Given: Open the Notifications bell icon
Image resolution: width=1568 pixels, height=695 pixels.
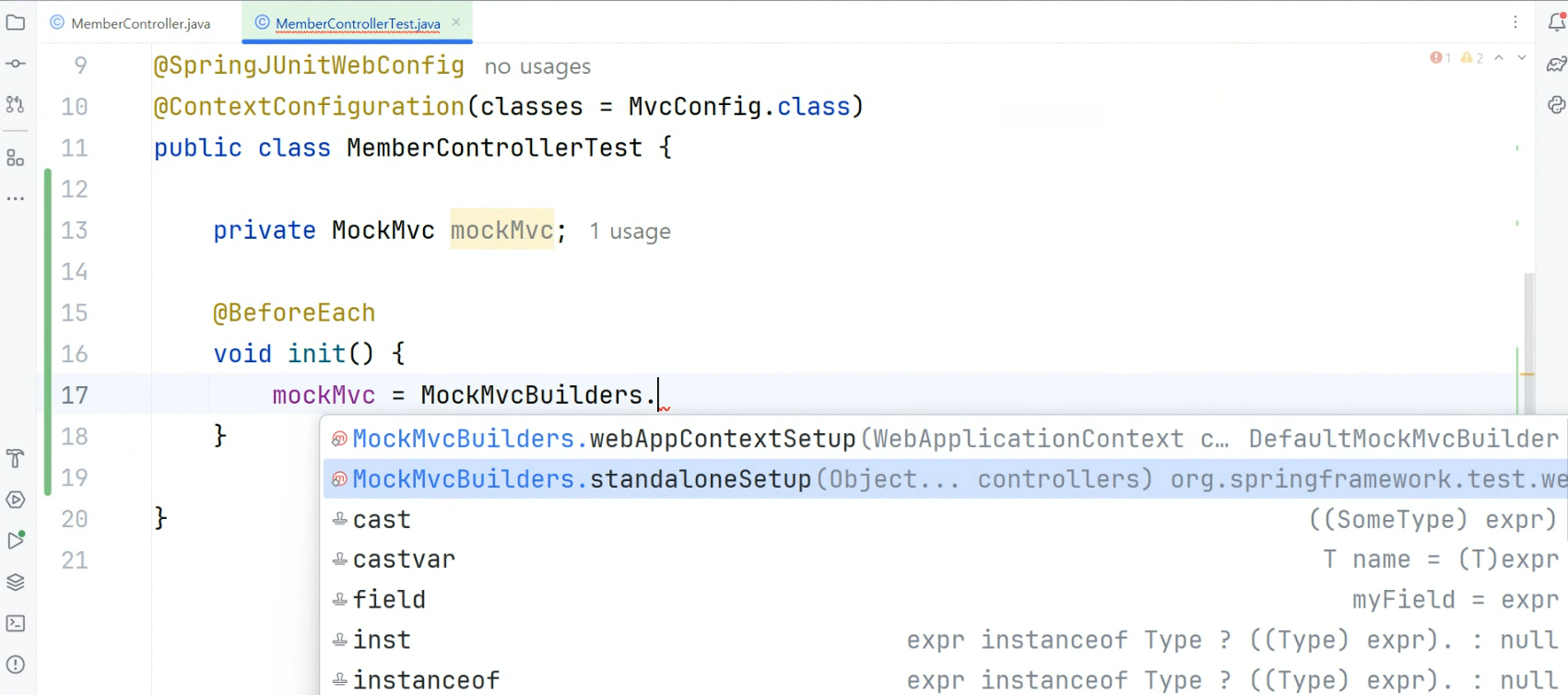Looking at the screenshot, I should coord(1557,22).
